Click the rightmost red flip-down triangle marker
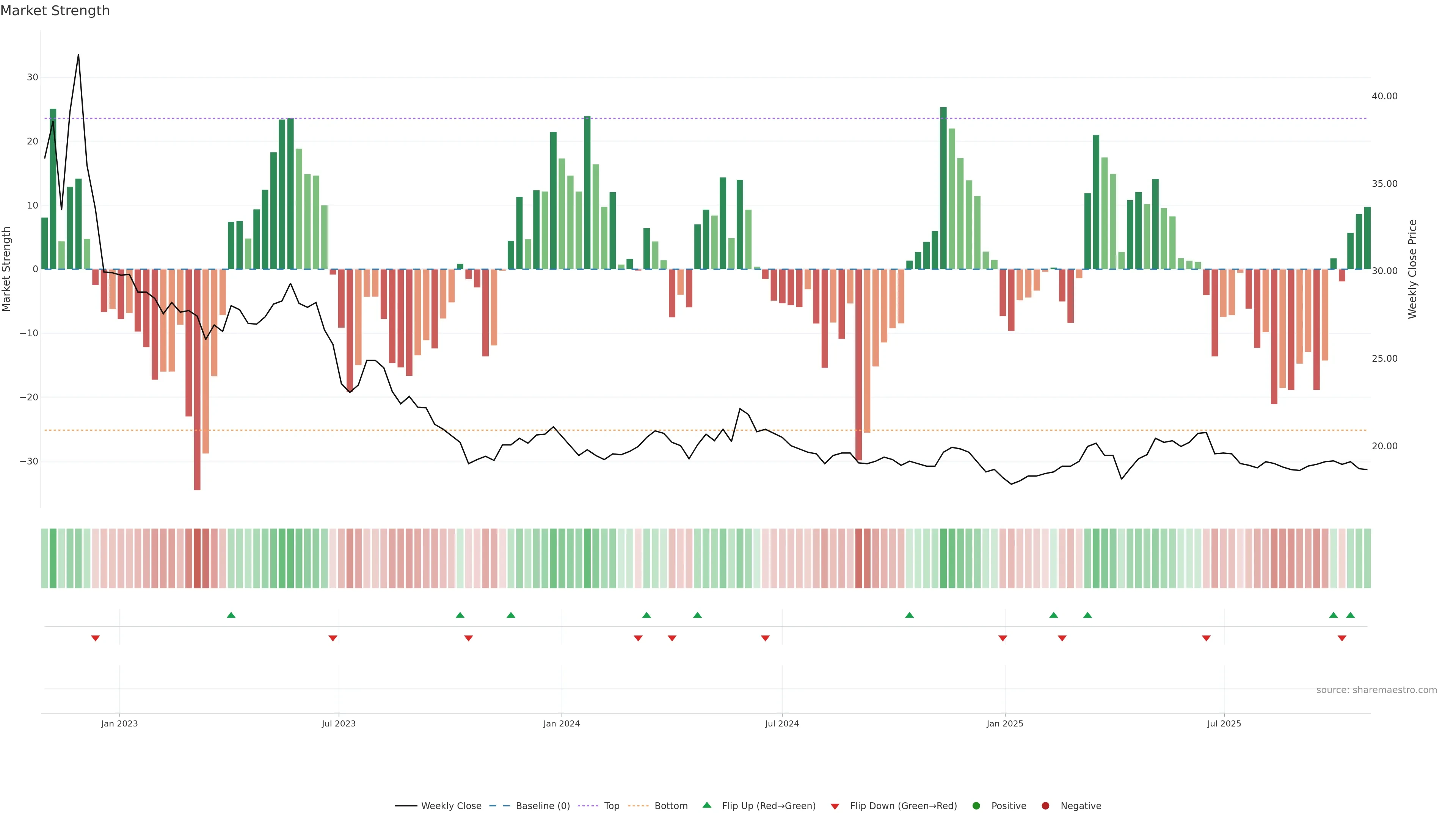Screen dimensions: 1456x819 click(1342, 638)
